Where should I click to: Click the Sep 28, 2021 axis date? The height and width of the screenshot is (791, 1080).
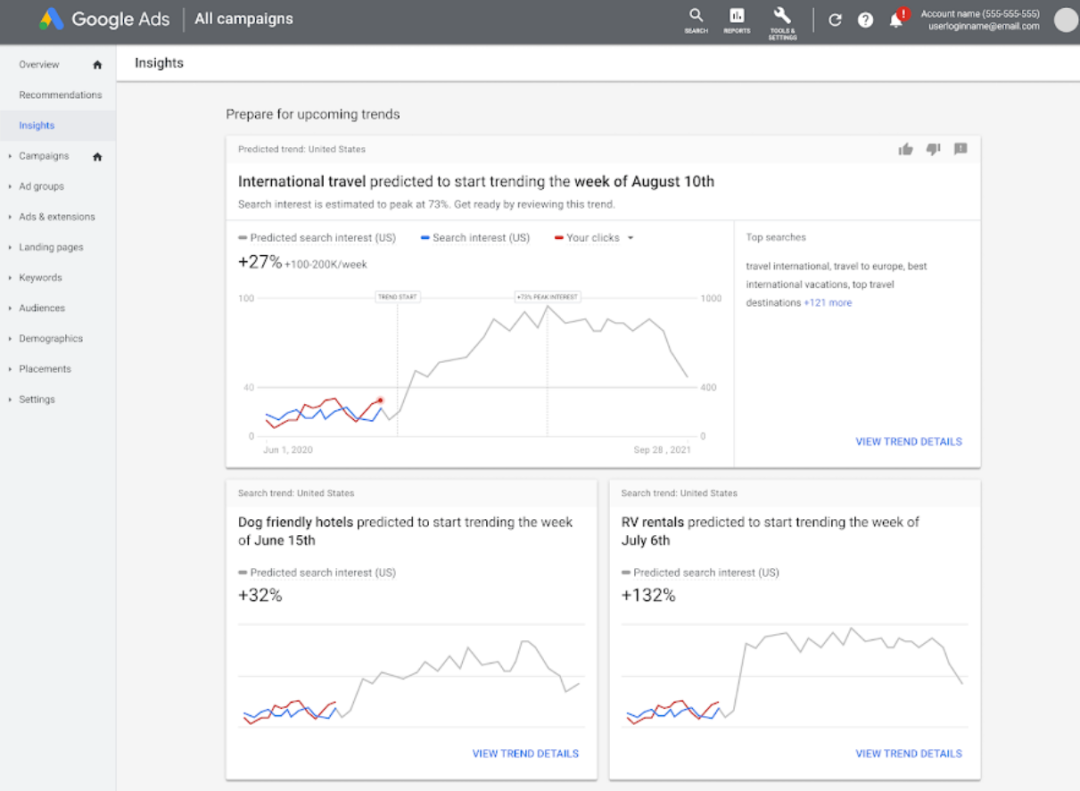tap(662, 450)
